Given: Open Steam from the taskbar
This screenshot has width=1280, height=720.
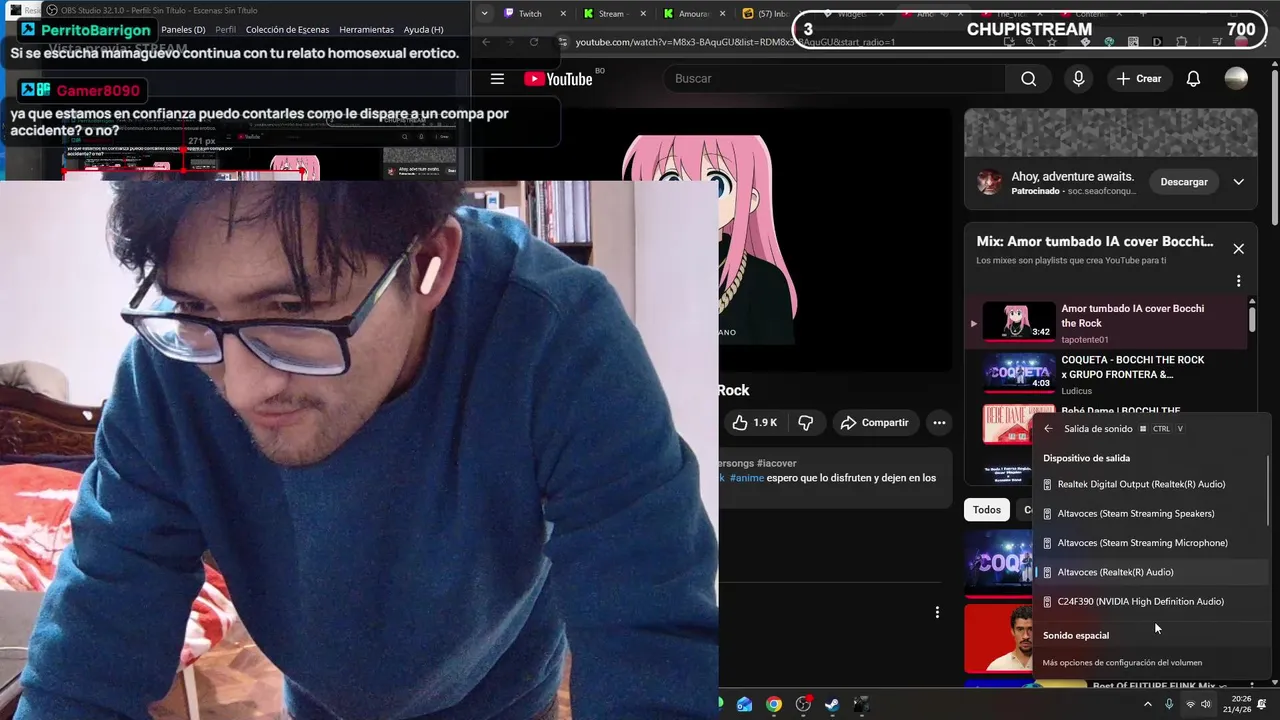Looking at the screenshot, I should pos(832,704).
